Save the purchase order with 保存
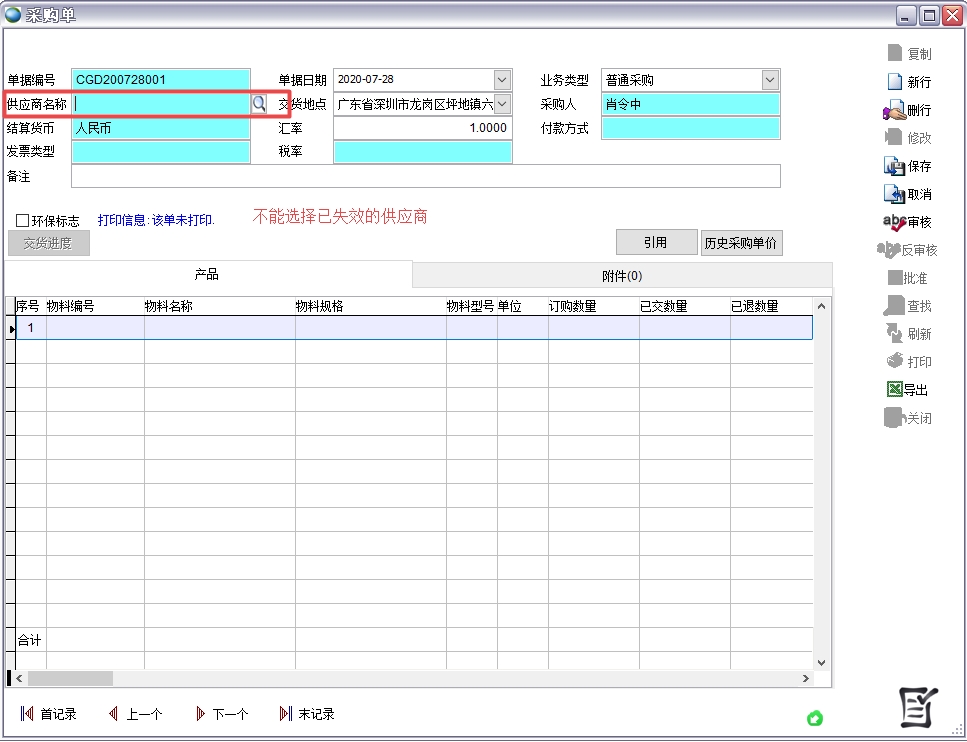 [x=895, y=166]
